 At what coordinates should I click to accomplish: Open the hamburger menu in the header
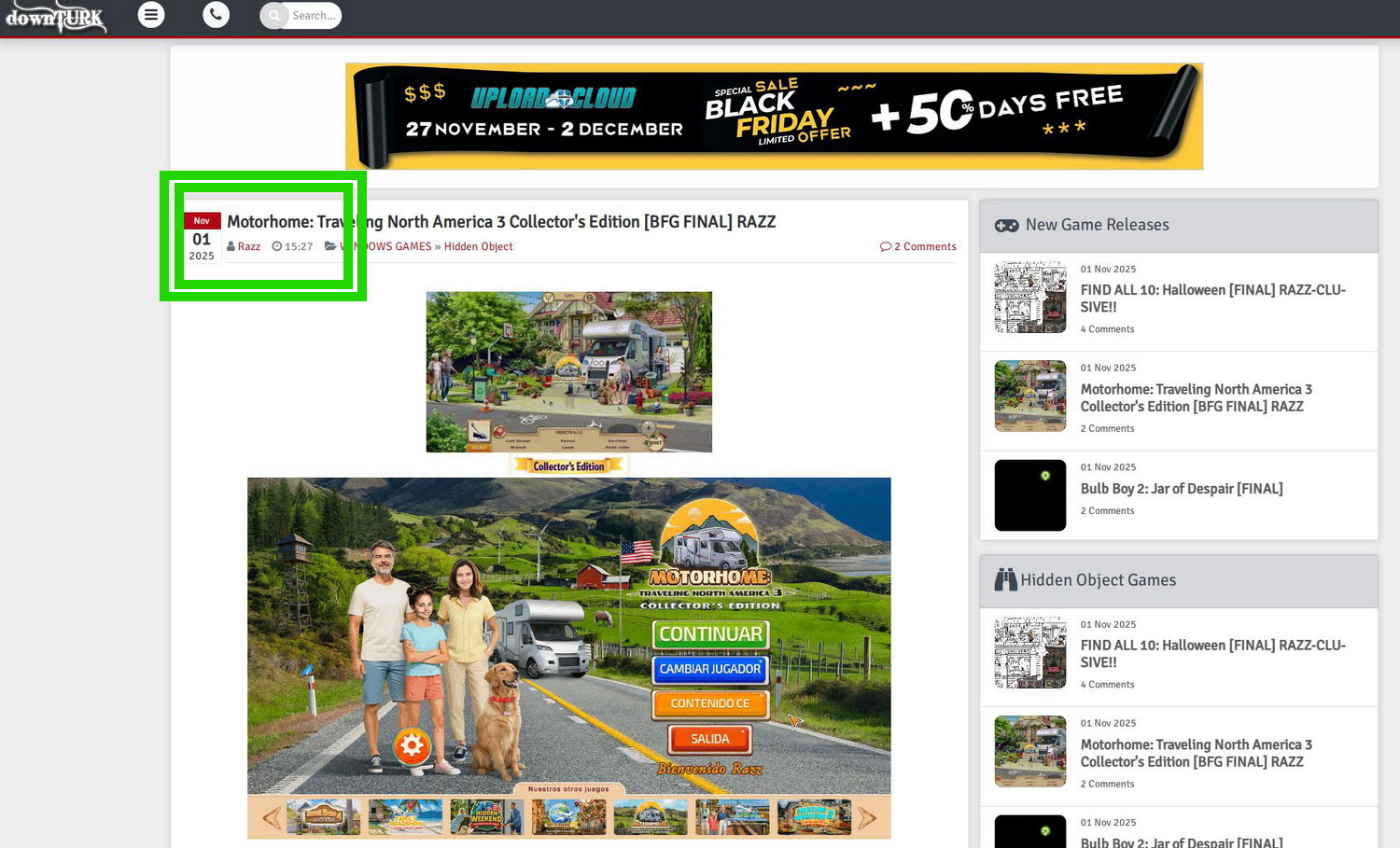(x=151, y=15)
